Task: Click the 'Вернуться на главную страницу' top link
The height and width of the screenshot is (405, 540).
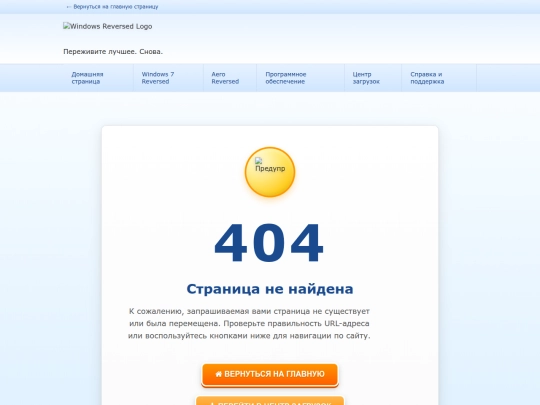Action: (112, 7)
